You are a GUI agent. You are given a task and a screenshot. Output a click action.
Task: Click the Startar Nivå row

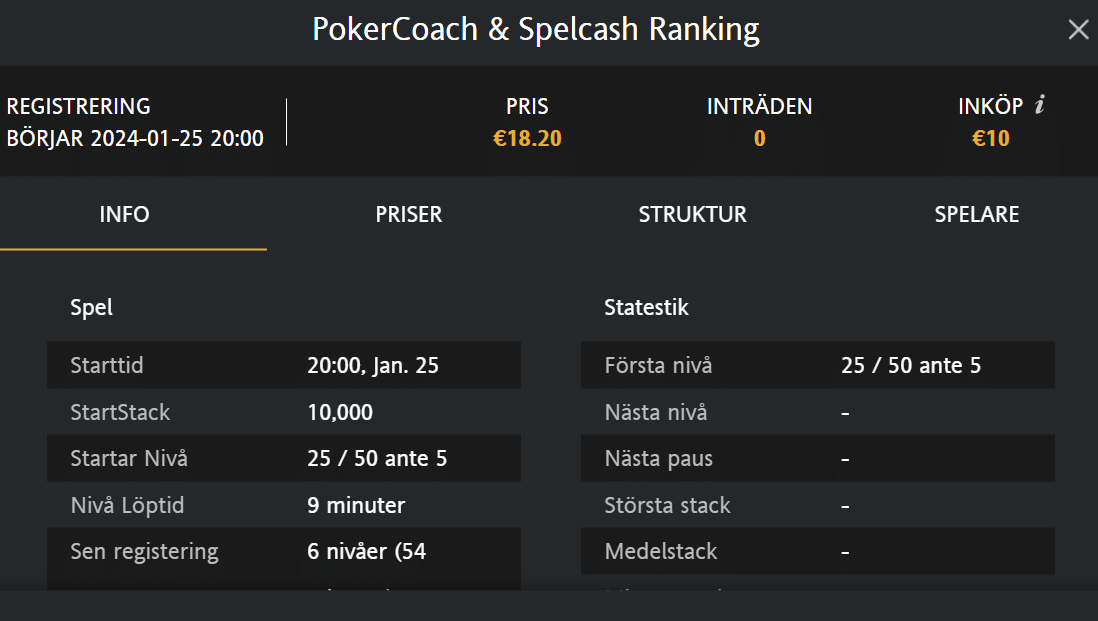point(283,459)
